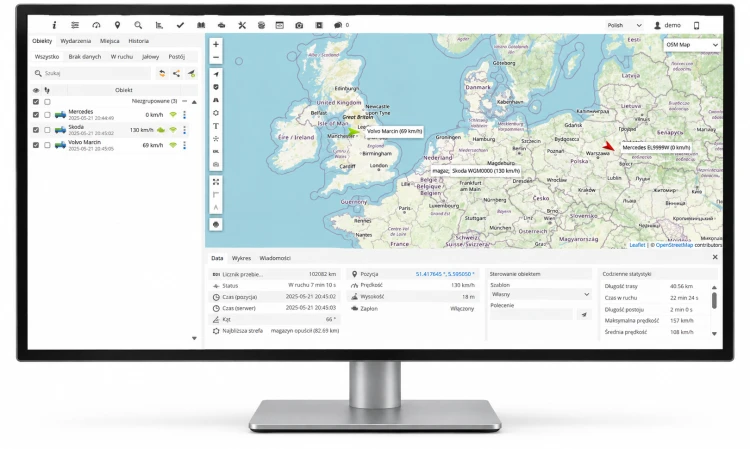Open the Wykres tab in the data panel
This screenshot has width=750, height=449.
click(241, 258)
